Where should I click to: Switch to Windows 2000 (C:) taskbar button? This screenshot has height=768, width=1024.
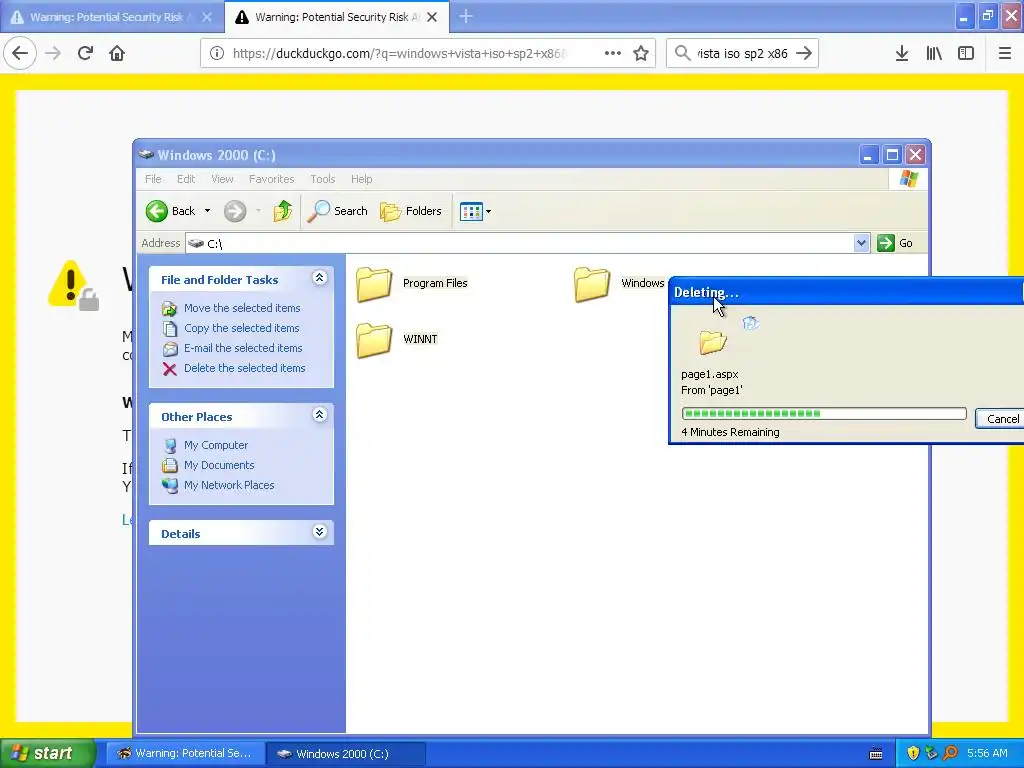[x=345, y=753]
